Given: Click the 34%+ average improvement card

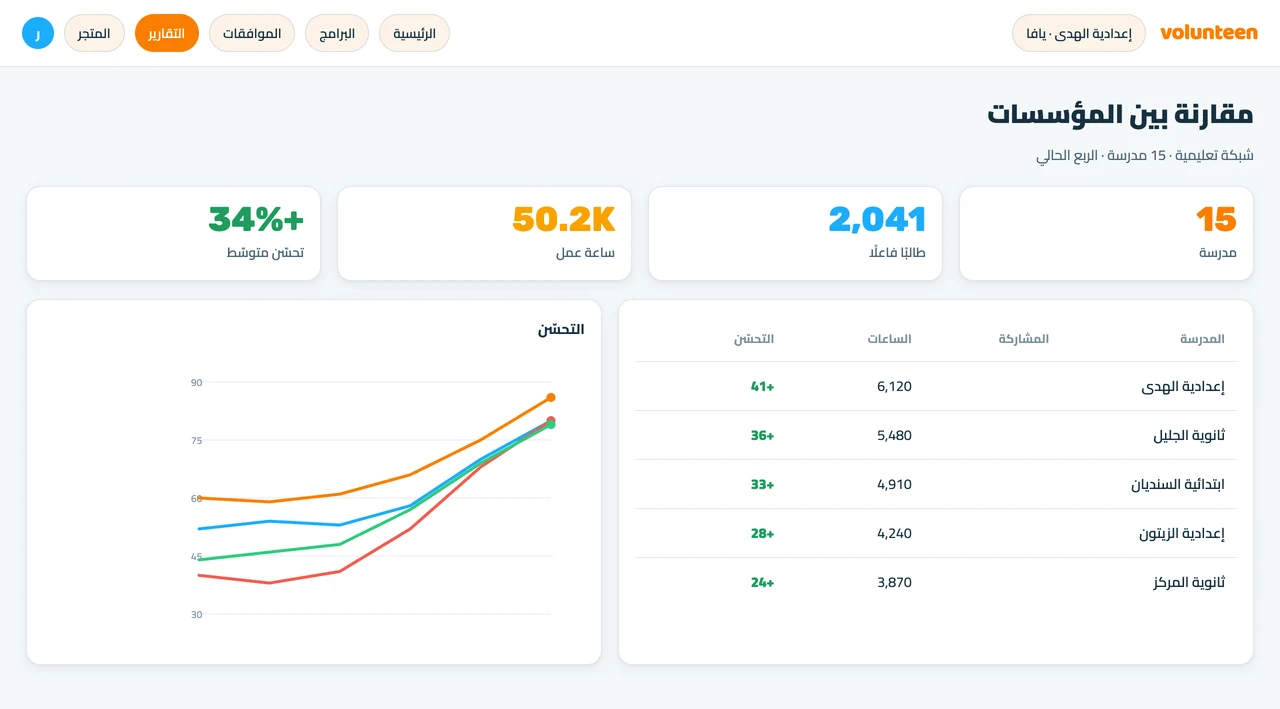Looking at the screenshot, I should point(173,233).
